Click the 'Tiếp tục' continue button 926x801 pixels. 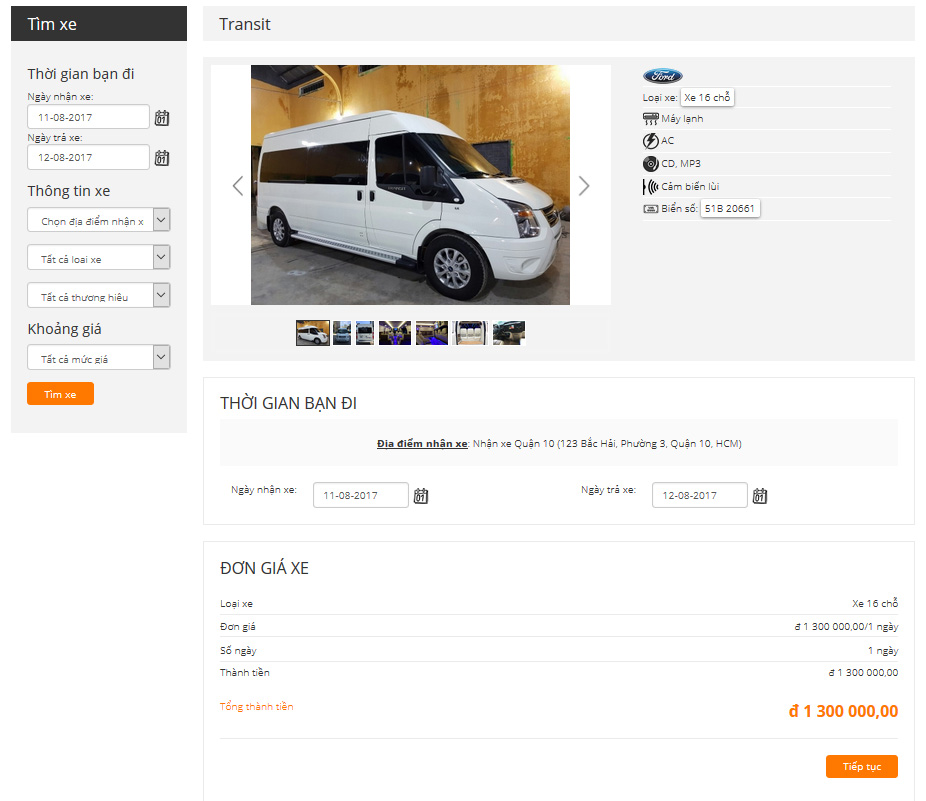pos(861,767)
